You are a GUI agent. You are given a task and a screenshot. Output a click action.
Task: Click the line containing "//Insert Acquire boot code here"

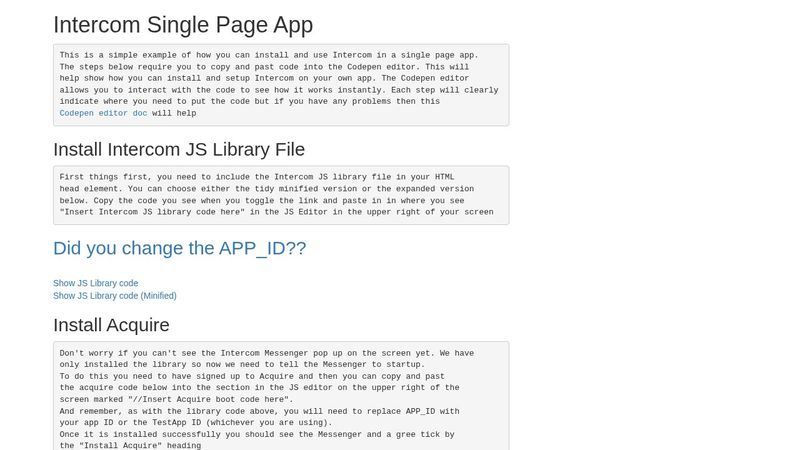click(176, 399)
